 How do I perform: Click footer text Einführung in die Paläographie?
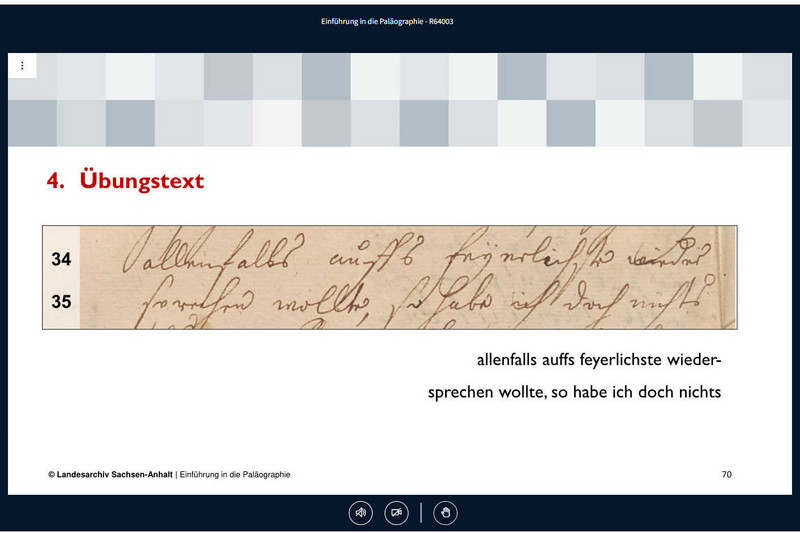235,474
